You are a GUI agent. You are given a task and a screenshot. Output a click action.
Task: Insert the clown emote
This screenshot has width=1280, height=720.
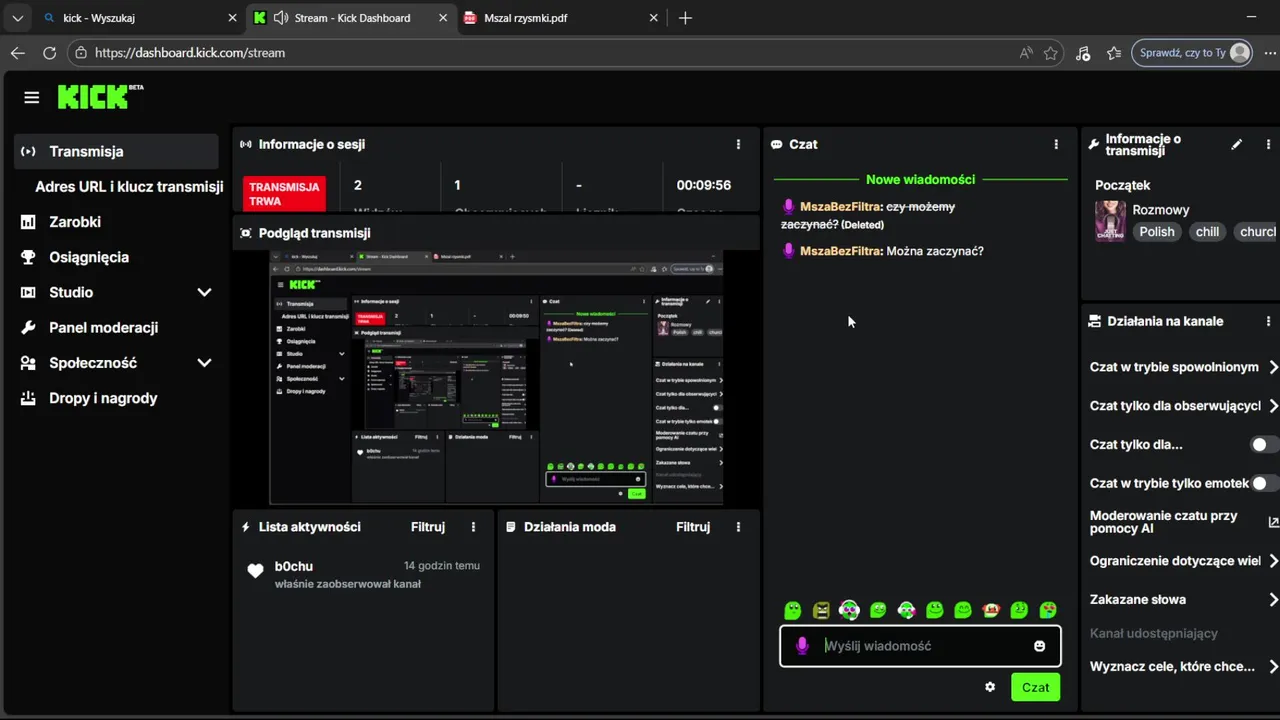pos(991,610)
